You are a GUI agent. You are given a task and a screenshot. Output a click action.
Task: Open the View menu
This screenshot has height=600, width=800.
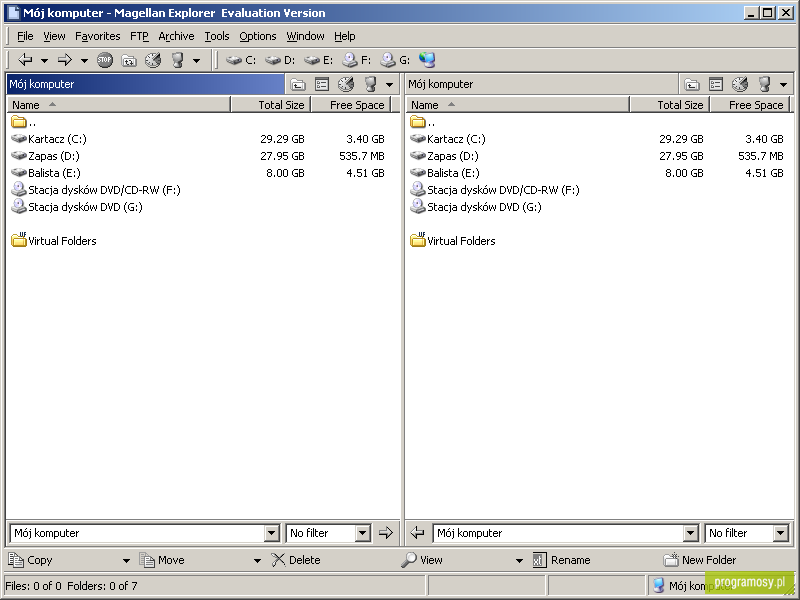pos(54,36)
